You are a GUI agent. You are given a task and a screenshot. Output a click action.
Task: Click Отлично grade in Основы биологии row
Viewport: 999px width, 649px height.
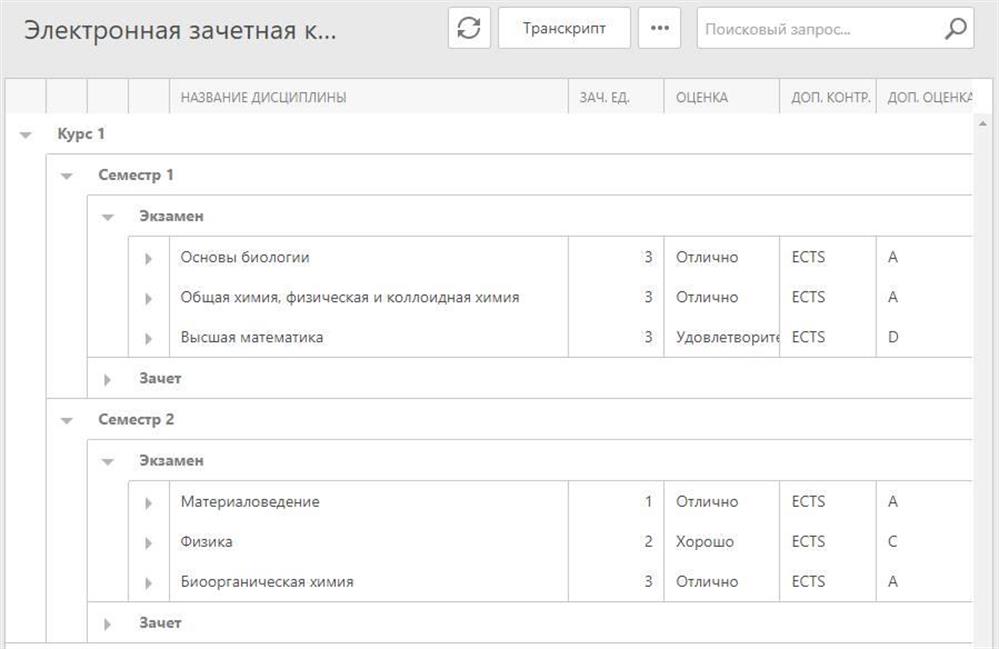707,257
